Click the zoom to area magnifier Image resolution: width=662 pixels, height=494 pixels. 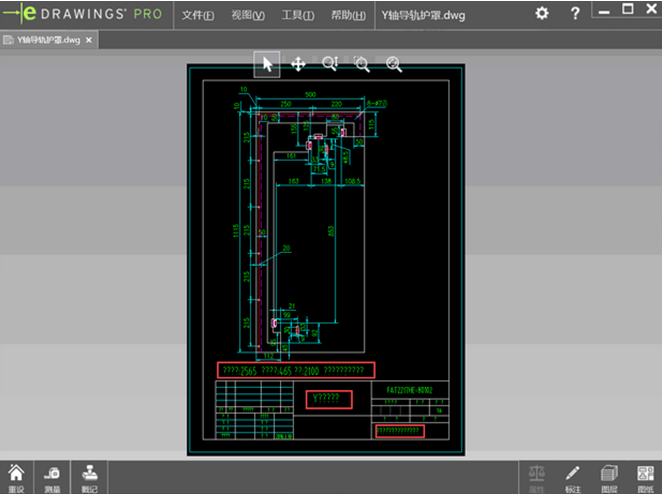[330, 64]
